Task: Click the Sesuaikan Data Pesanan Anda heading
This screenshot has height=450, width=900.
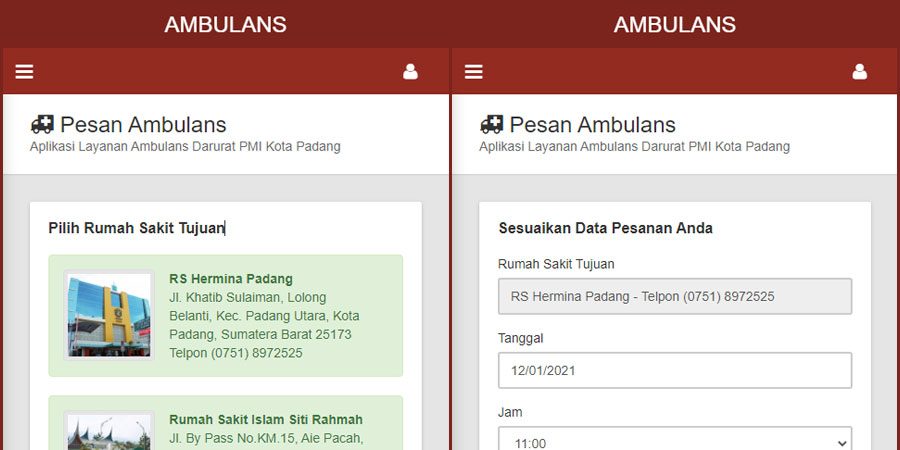Action: 605,228
